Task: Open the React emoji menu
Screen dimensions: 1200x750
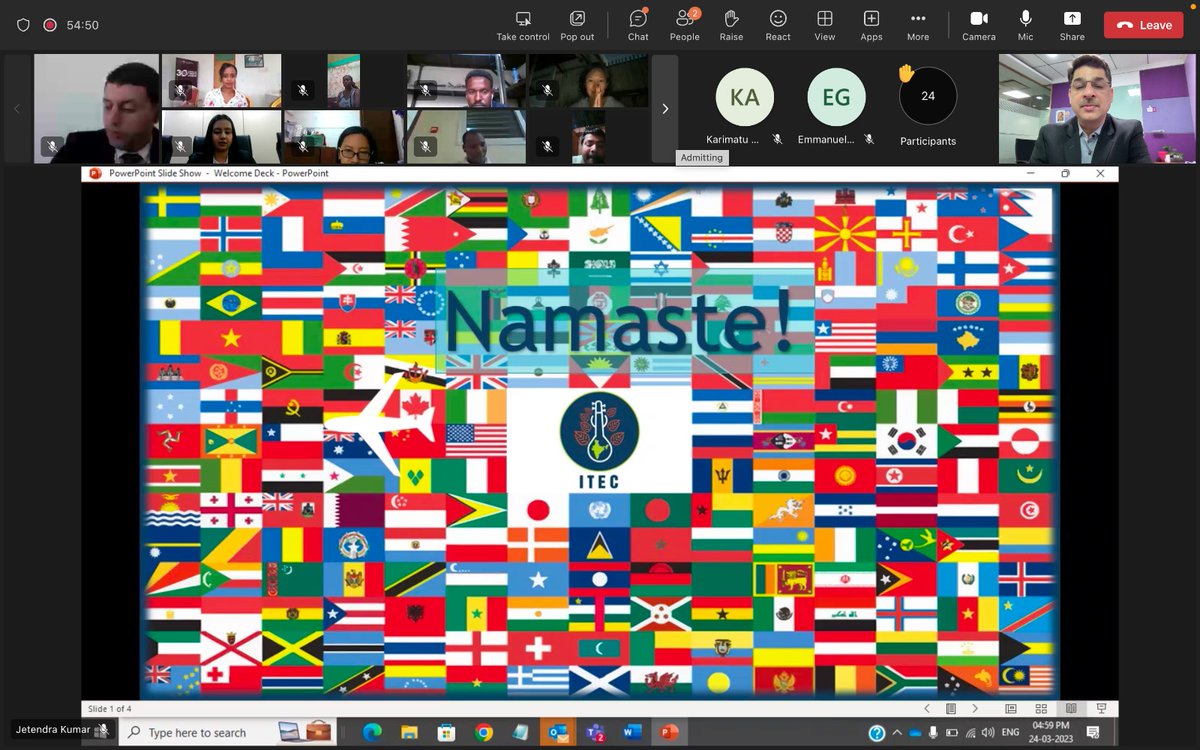Action: tap(778, 25)
